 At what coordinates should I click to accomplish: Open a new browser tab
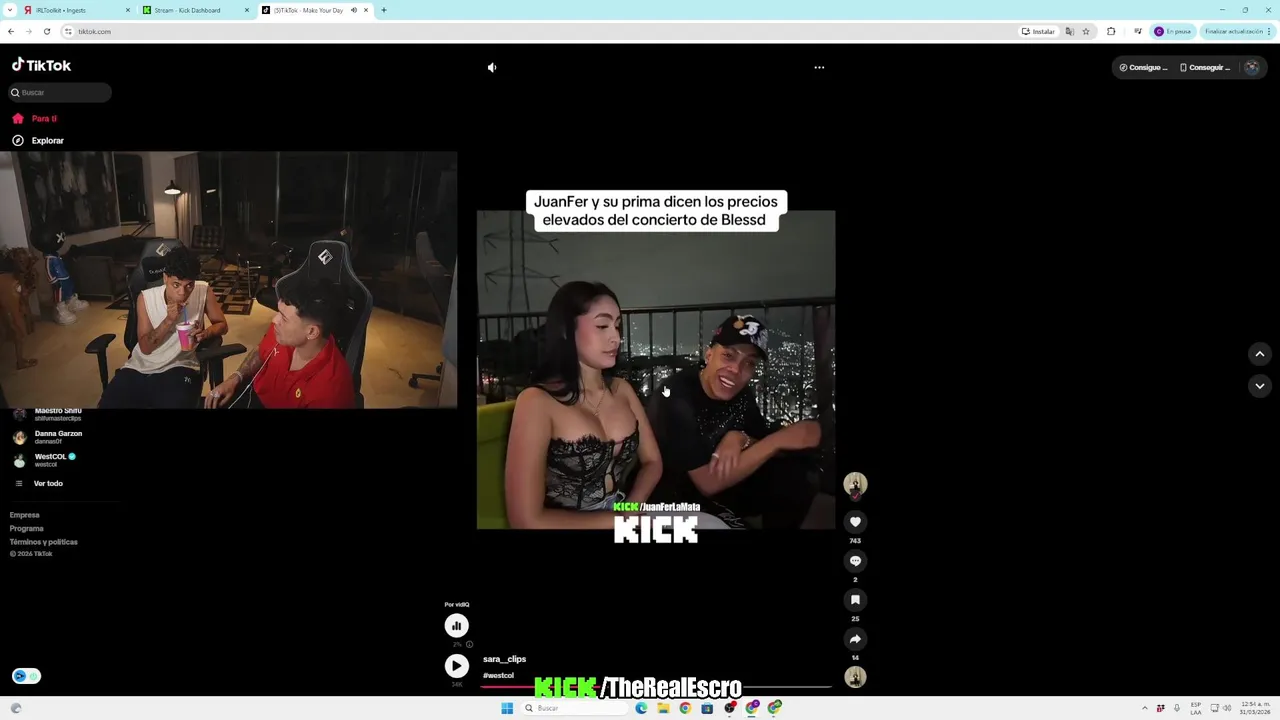[x=383, y=10]
